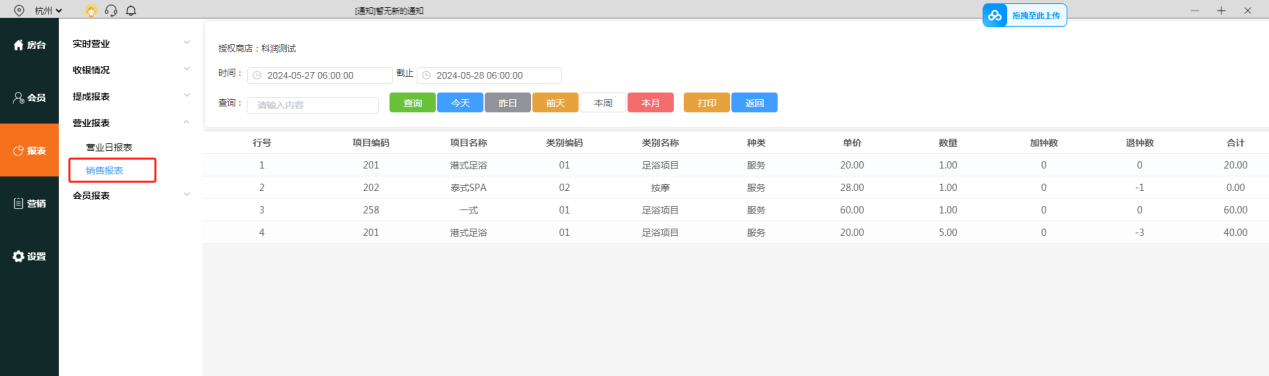
Task: Click the blue 今天 button
Action: 460,103
